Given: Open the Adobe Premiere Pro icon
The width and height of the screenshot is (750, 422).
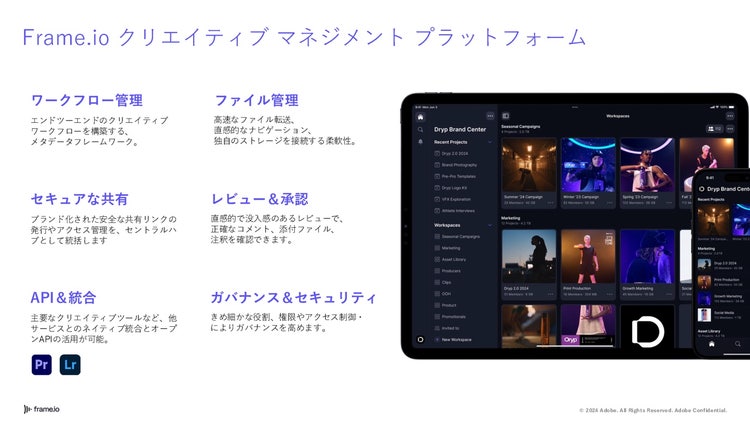Looking at the screenshot, I should click(42, 365).
